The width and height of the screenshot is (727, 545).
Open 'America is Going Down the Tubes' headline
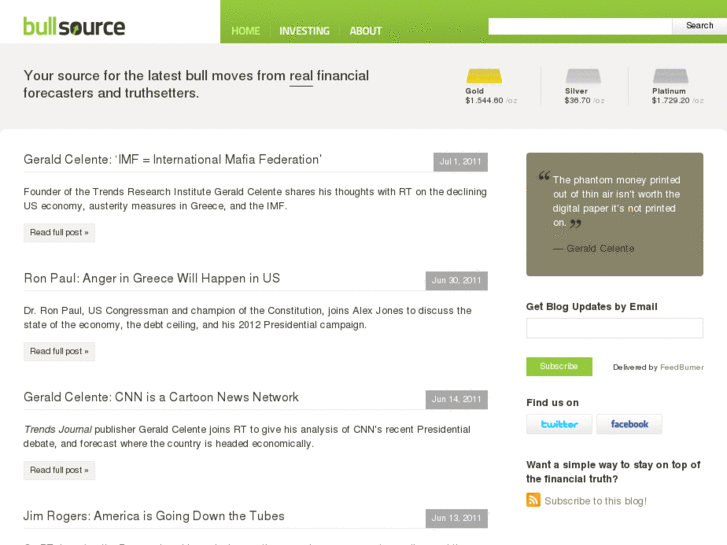click(x=154, y=516)
